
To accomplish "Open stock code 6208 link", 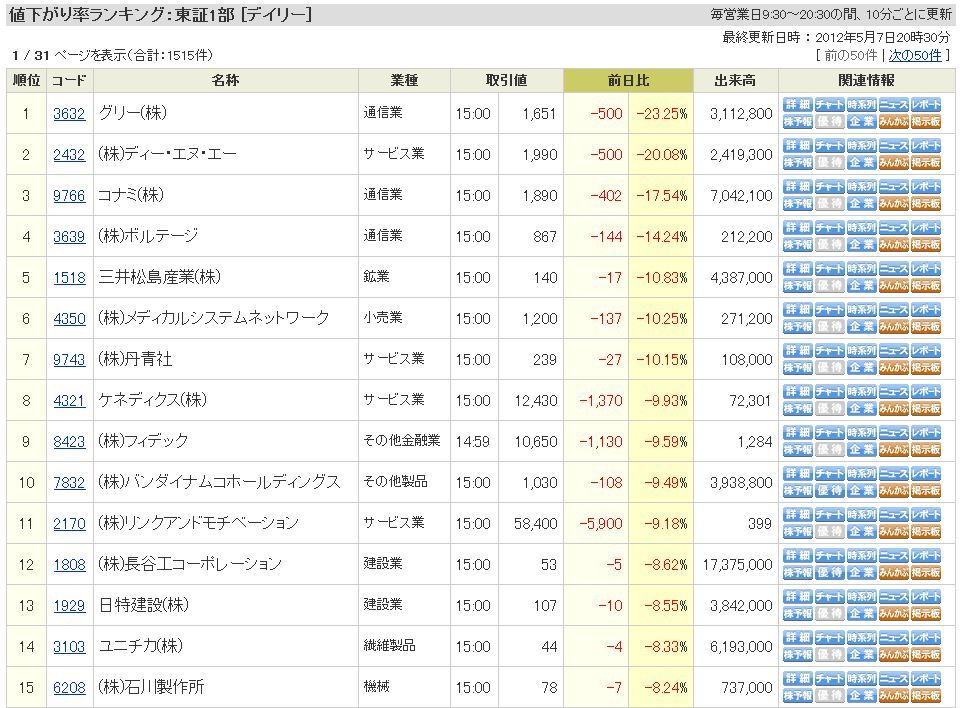I will pyautogui.click(x=69, y=687).
